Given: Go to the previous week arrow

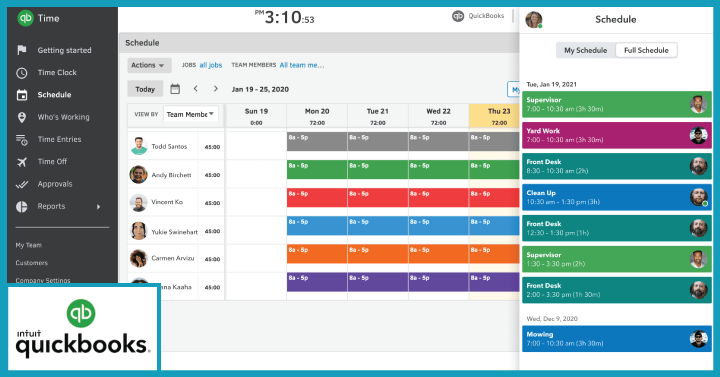Looking at the screenshot, I should pos(196,89).
